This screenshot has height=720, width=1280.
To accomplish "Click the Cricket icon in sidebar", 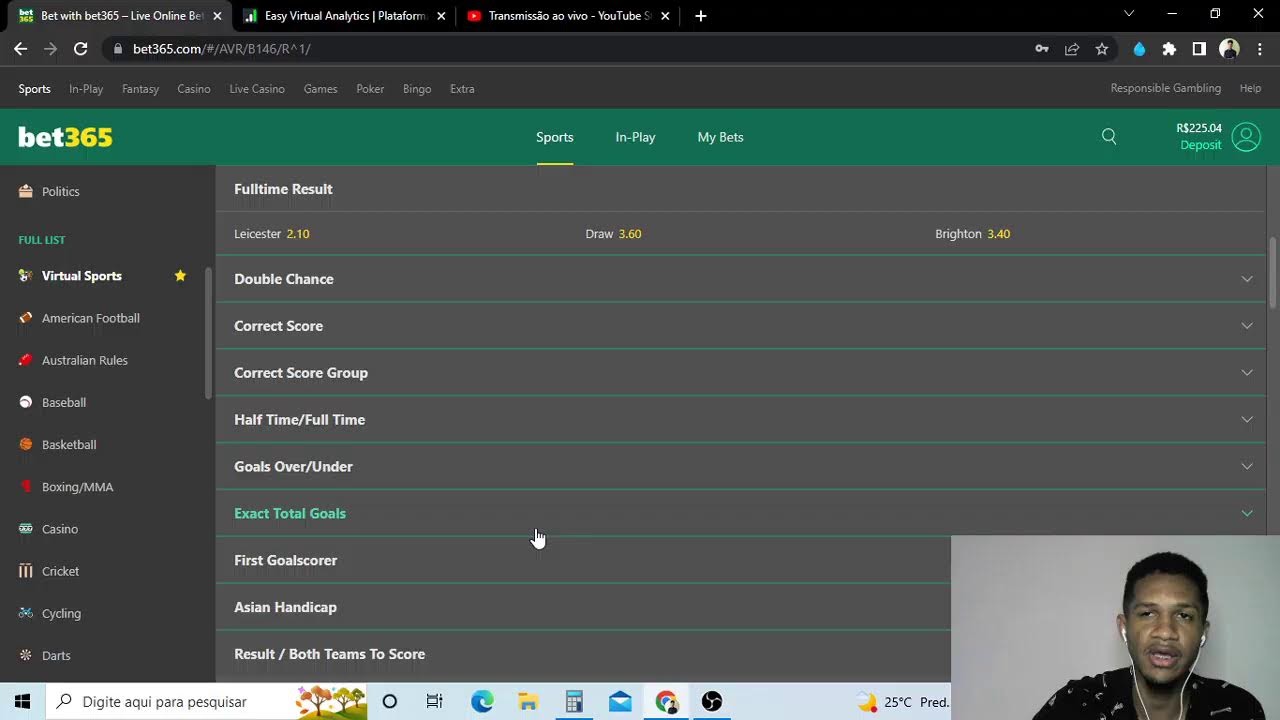I will 26,571.
